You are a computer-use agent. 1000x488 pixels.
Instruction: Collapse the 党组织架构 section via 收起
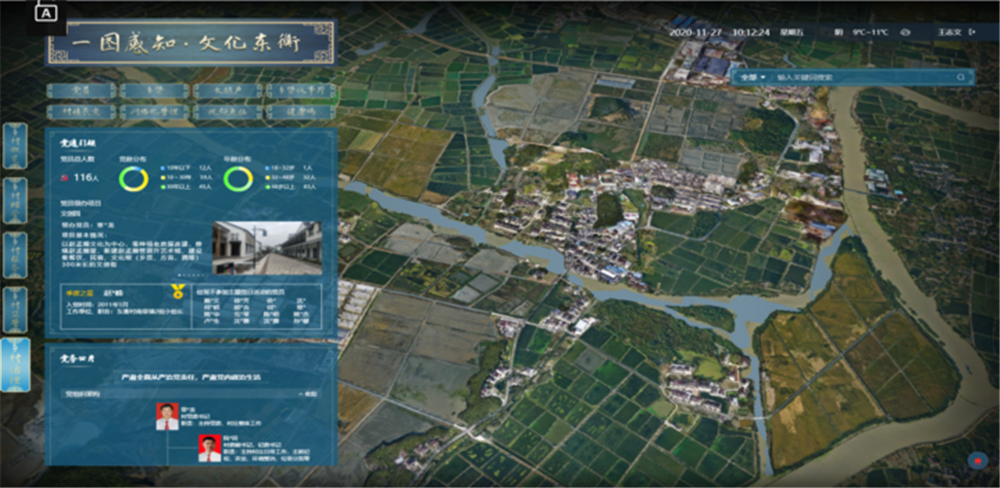tap(309, 394)
